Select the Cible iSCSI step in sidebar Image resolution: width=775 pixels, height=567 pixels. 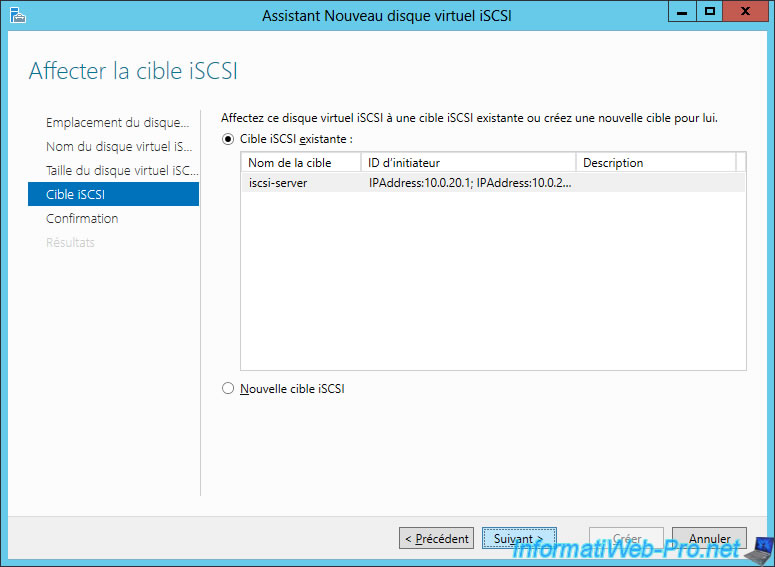click(114, 194)
